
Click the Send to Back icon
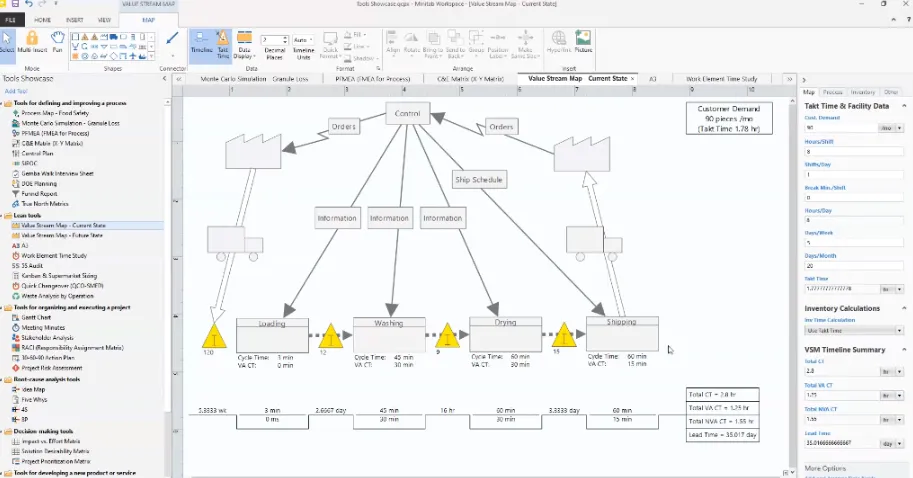click(455, 45)
